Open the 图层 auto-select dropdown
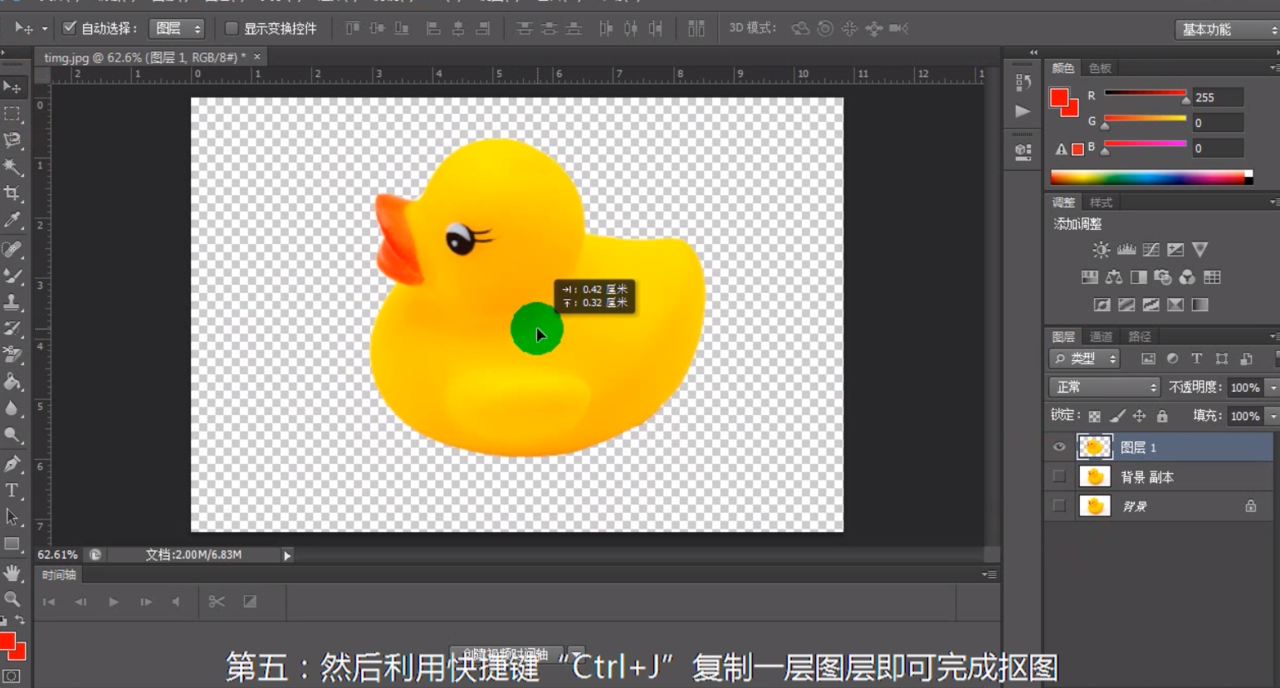Viewport: 1280px width, 688px height. point(176,29)
